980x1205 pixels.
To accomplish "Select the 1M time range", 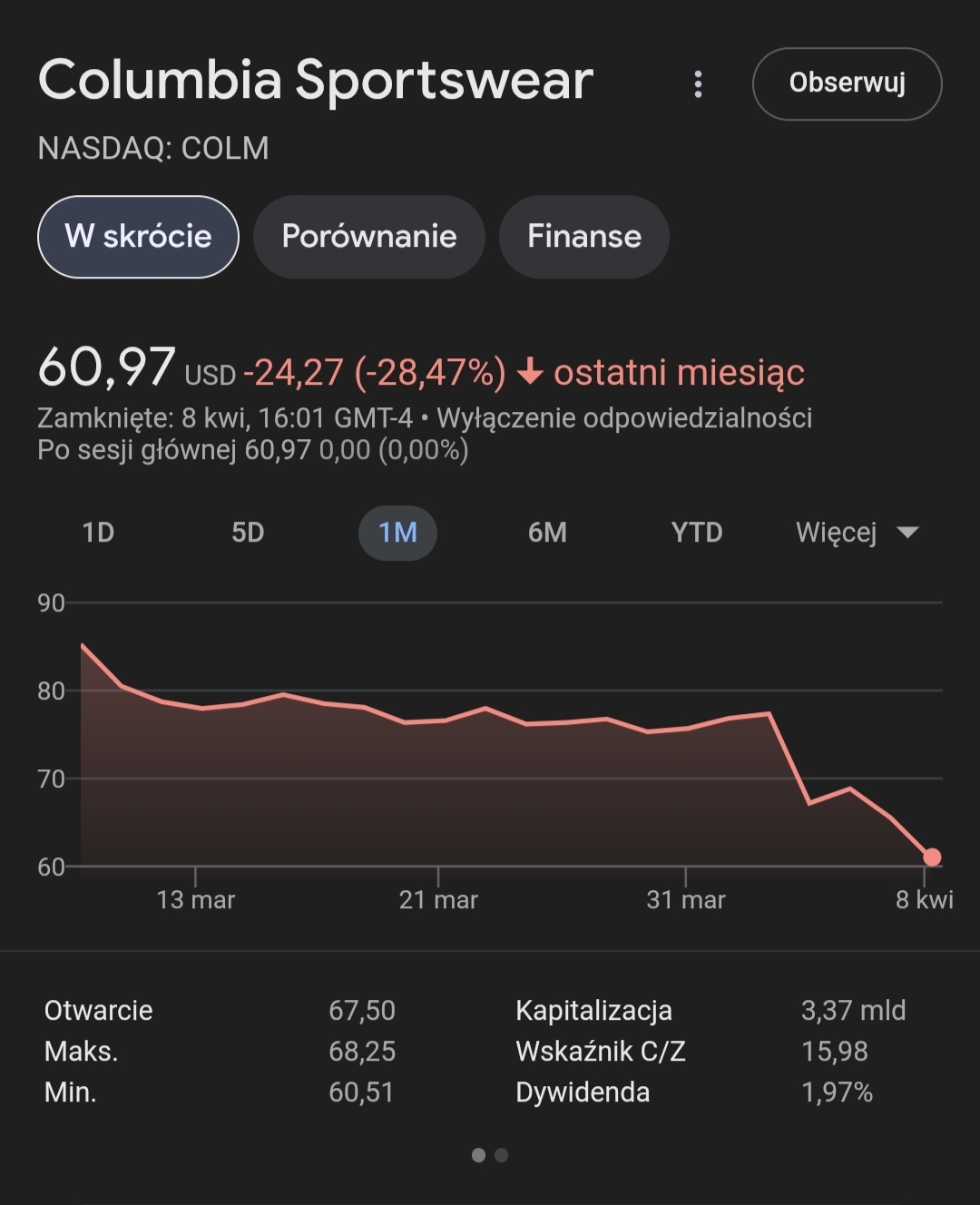I will click(397, 533).
